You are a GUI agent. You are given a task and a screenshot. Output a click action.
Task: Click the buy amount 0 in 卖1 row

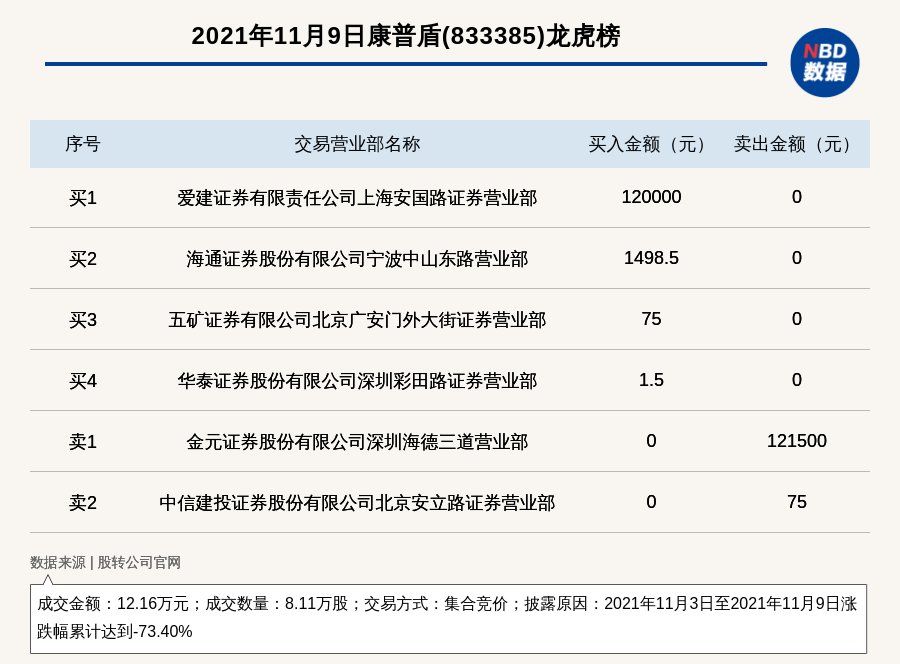[x=651, y=441]
